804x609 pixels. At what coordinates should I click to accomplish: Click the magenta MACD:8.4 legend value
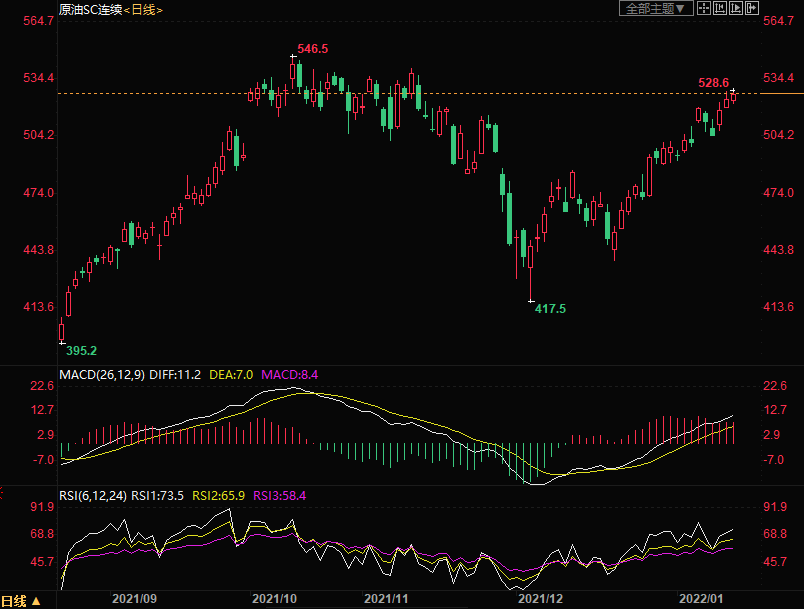tap(289, 374)
